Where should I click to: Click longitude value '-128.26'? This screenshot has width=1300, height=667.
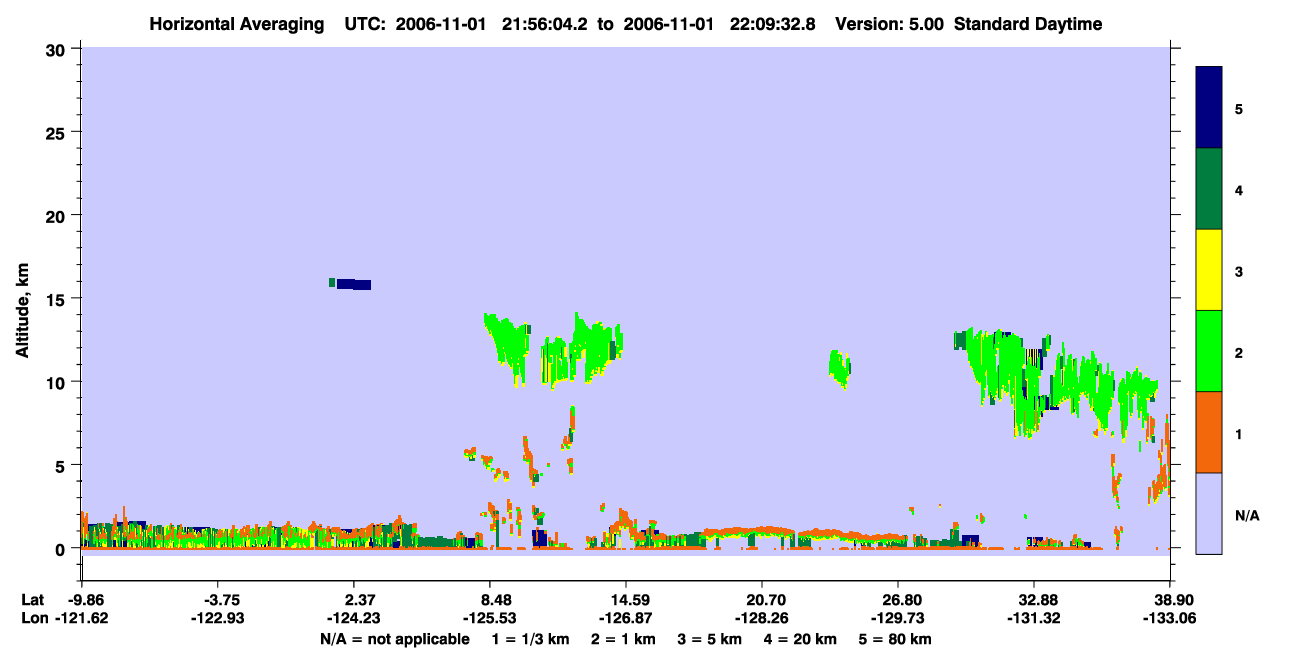762,618
